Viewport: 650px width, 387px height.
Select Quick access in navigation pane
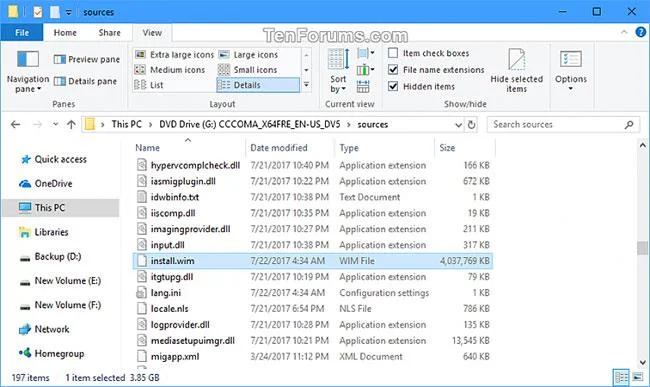pos(54,160)
